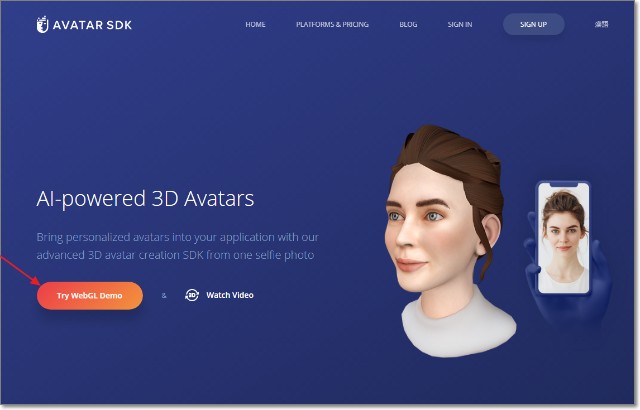Screen dimensions: 640x410
Task: Switch language via Chinese characters link
Action: (601, 24)
